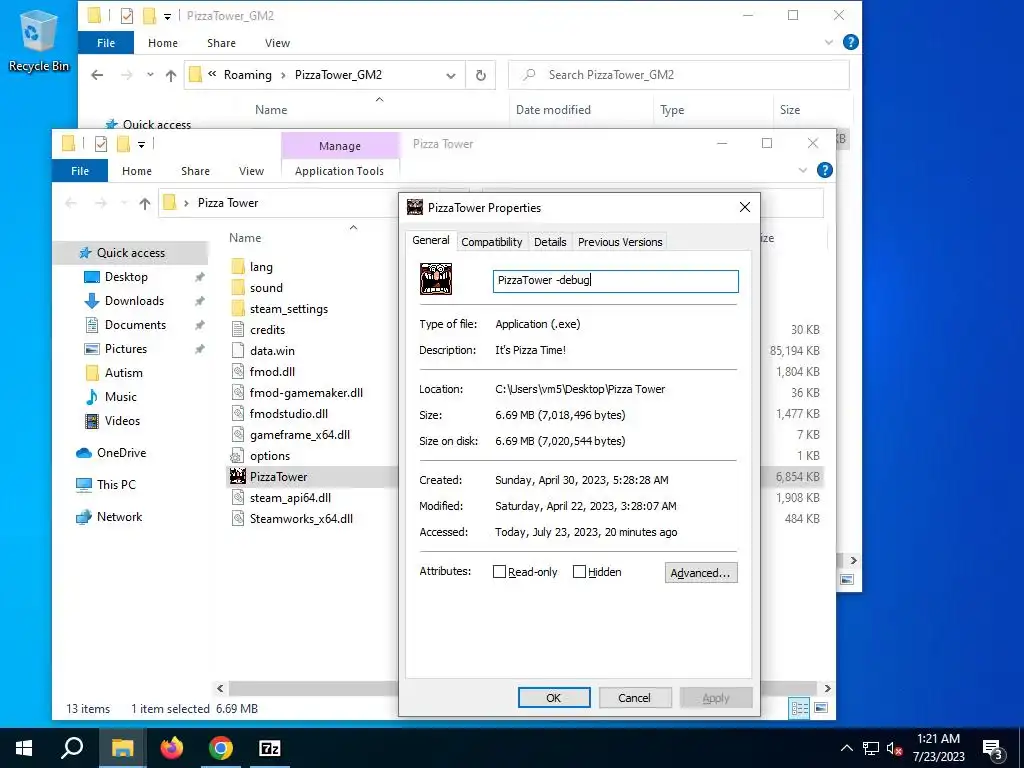Click Cancel in Properties dialog
Screen dimensions: 1024x768
(634, 697)
